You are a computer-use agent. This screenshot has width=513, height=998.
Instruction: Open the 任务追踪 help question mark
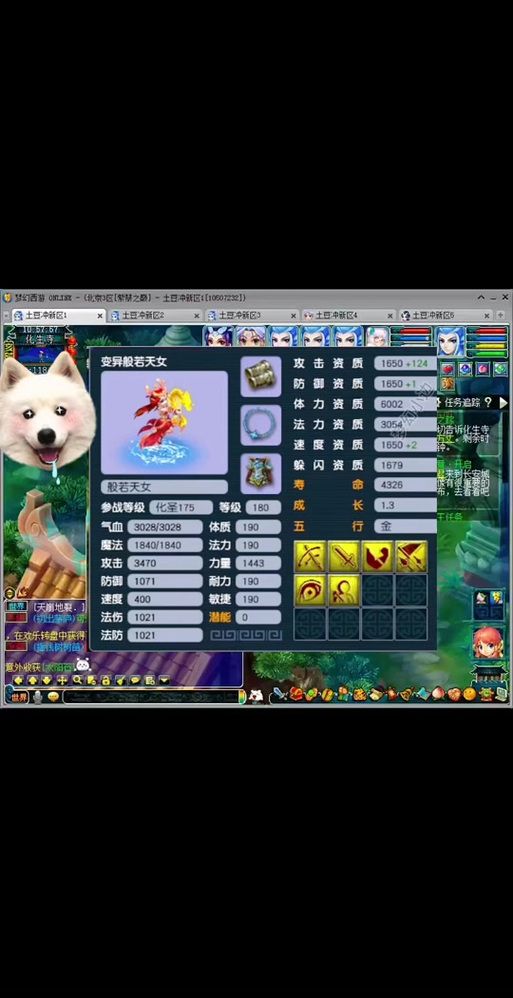pyautogui.click(x=488, y=402)
